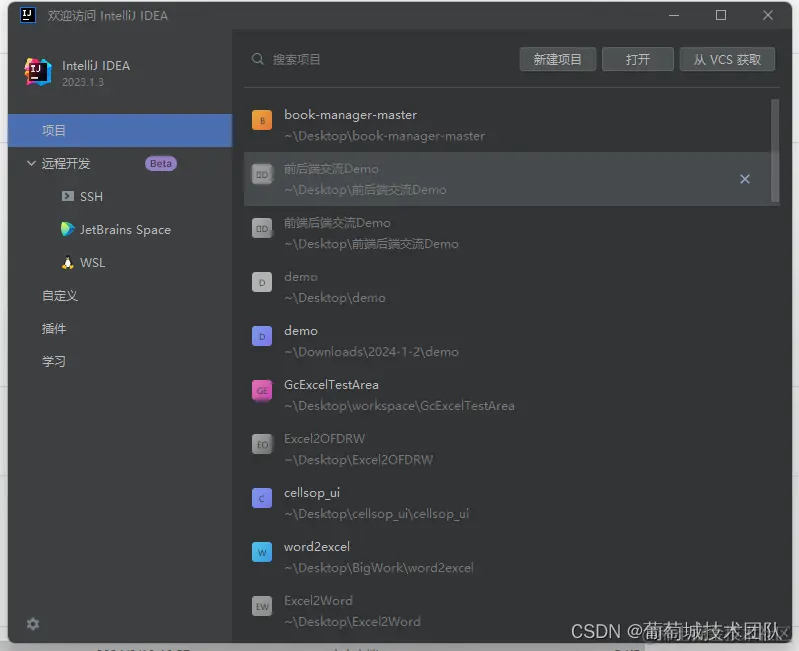Click the orange book-manager-master project icon
This screenshot has height=651, width=799.
262,121
